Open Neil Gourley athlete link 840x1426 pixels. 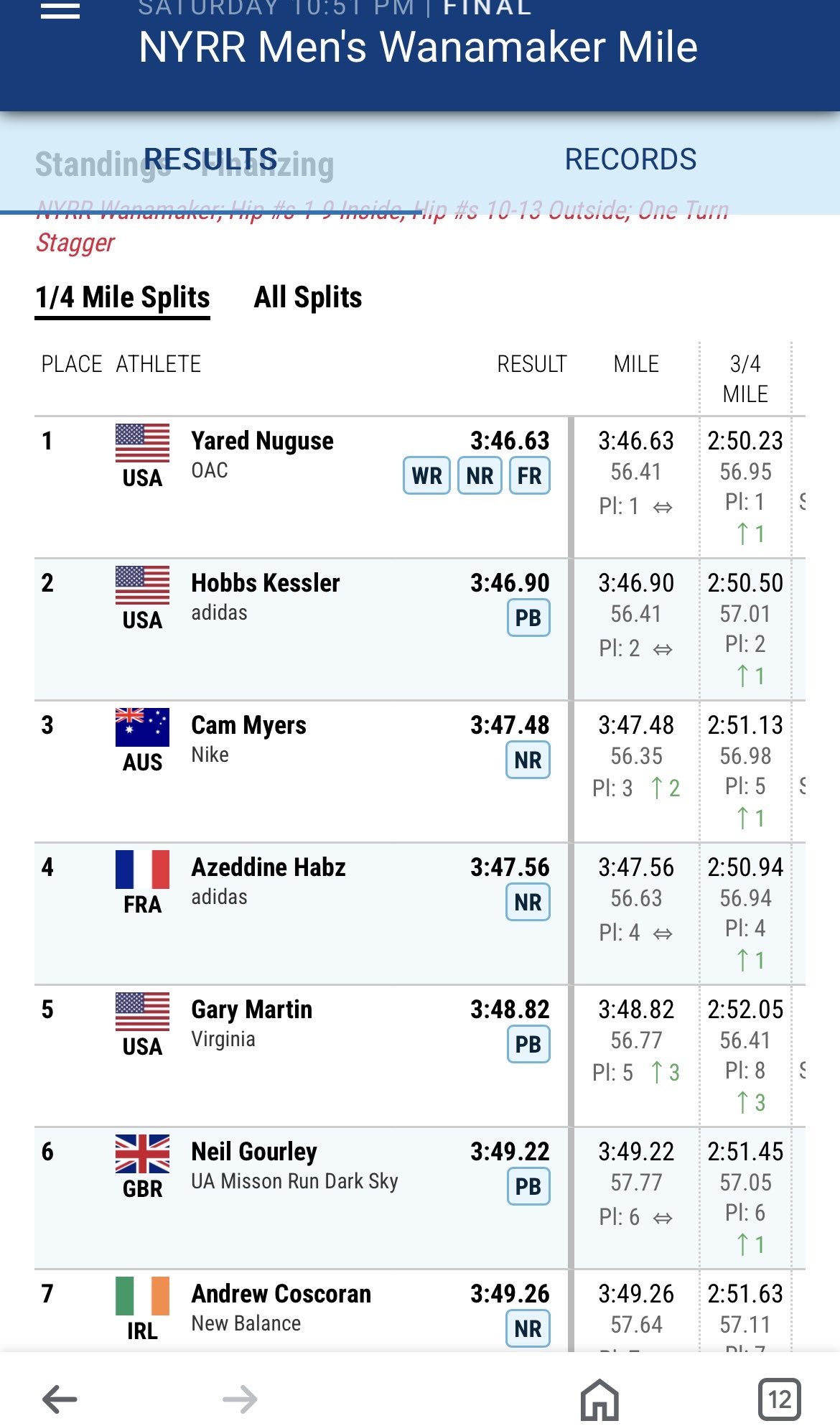254,1151
